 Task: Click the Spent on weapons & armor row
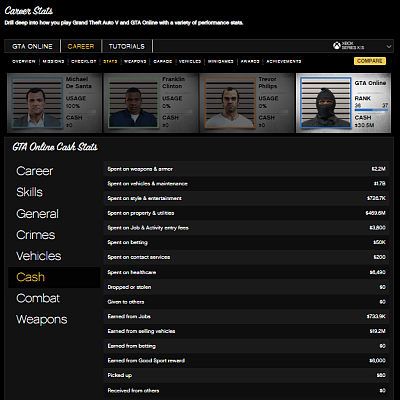(x=246, y=169)
